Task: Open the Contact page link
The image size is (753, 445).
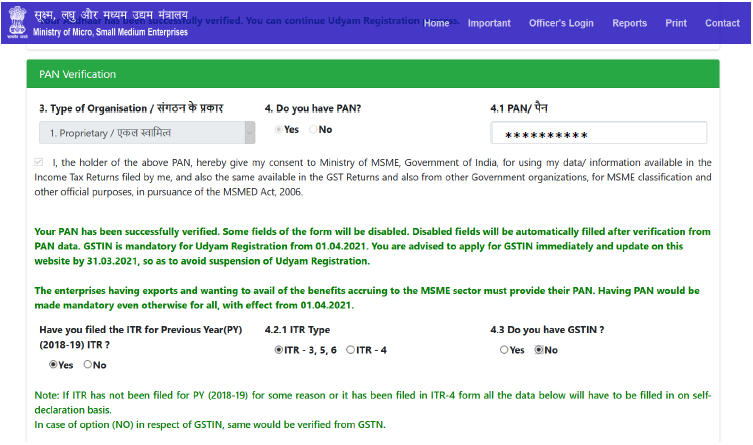Action: [722, 23]
